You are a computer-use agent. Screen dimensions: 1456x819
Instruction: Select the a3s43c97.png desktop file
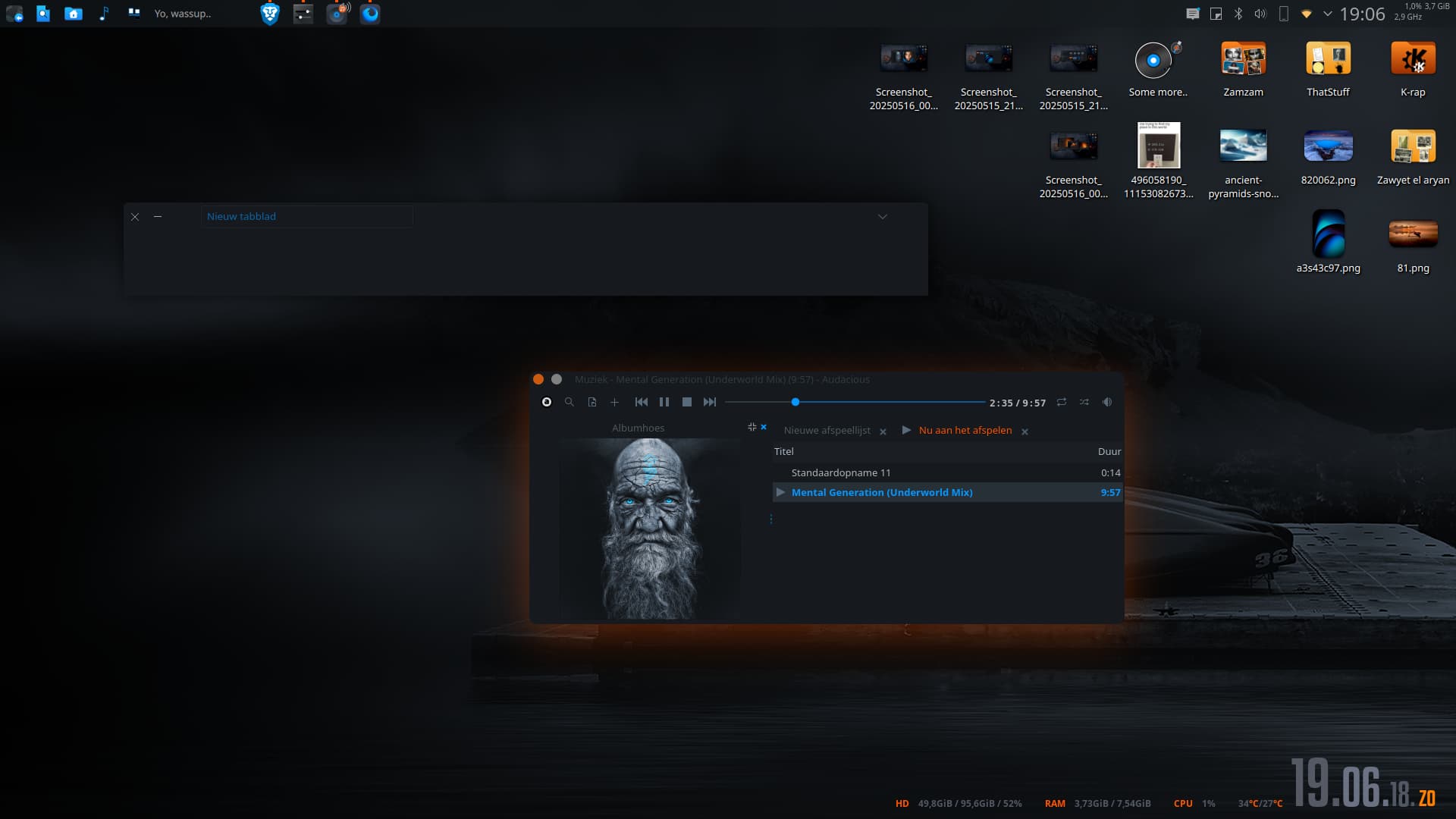pyautogui.click(x=1329, y=243)
